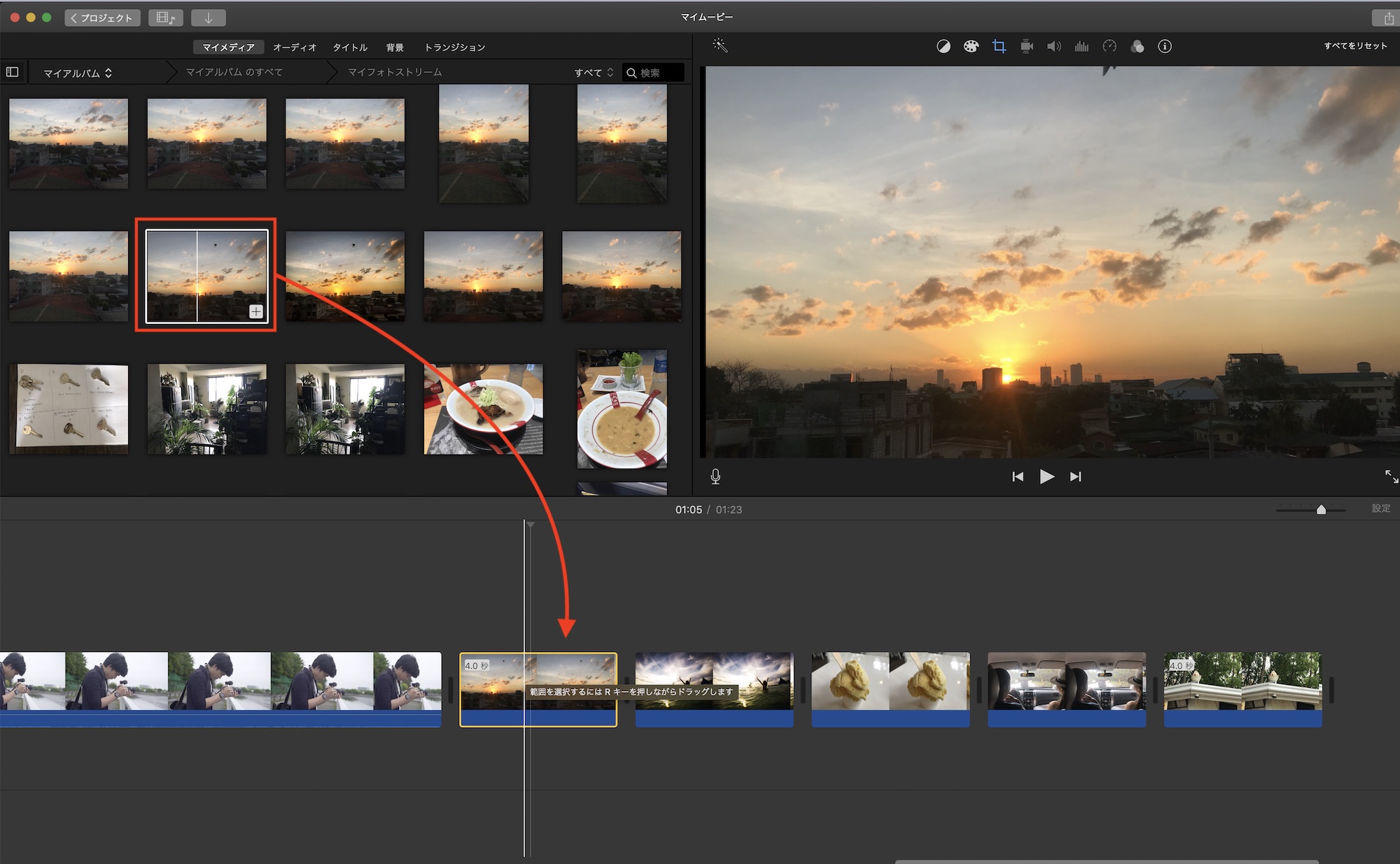Toggle fullscreen viewer with expand arrows

pos(1391,476)
